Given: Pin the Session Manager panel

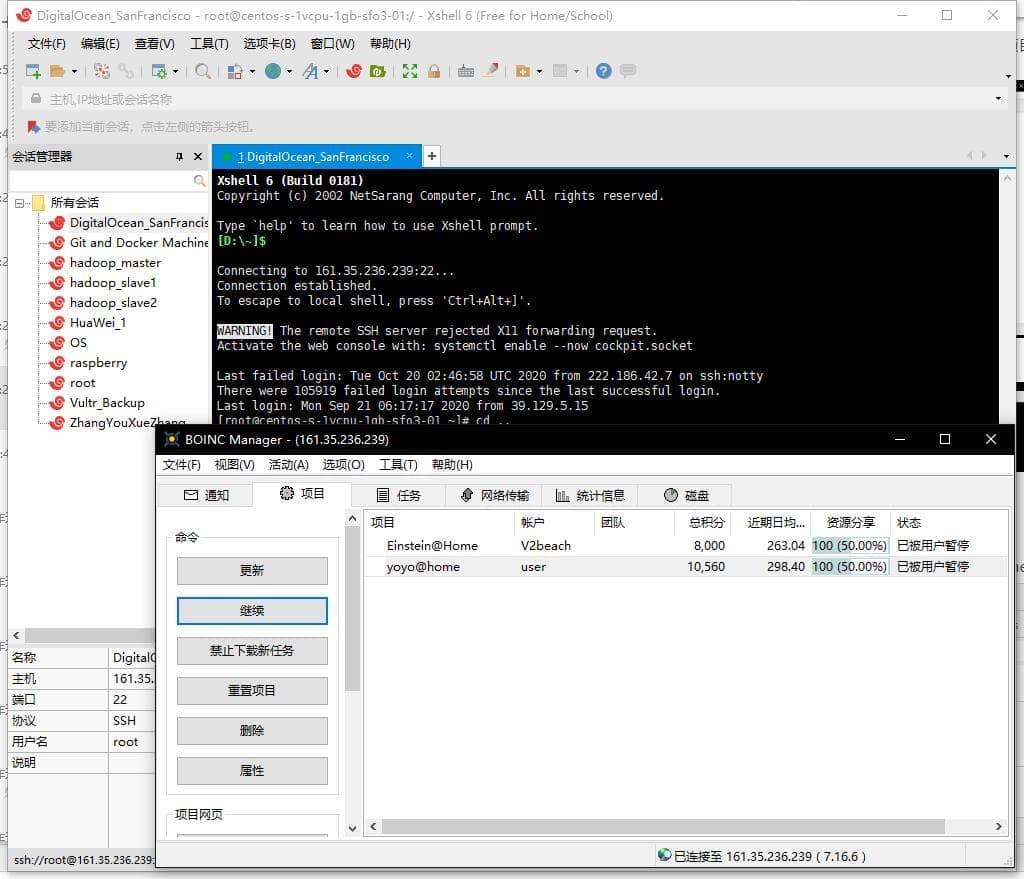Looking at the screenshot, I should coord(180,157).
